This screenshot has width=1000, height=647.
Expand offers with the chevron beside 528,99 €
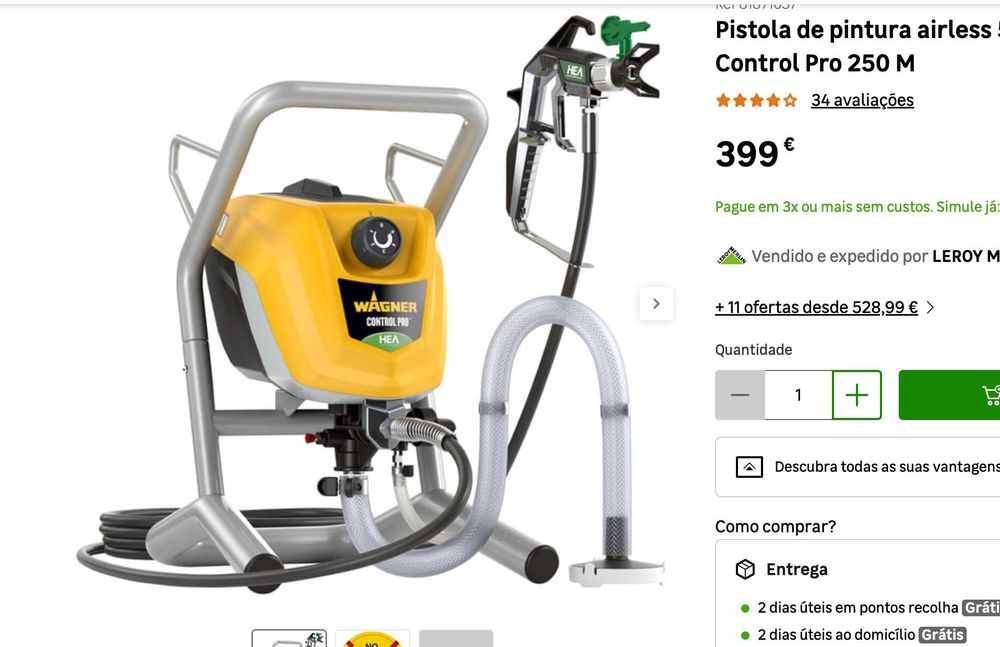[930, 308]
